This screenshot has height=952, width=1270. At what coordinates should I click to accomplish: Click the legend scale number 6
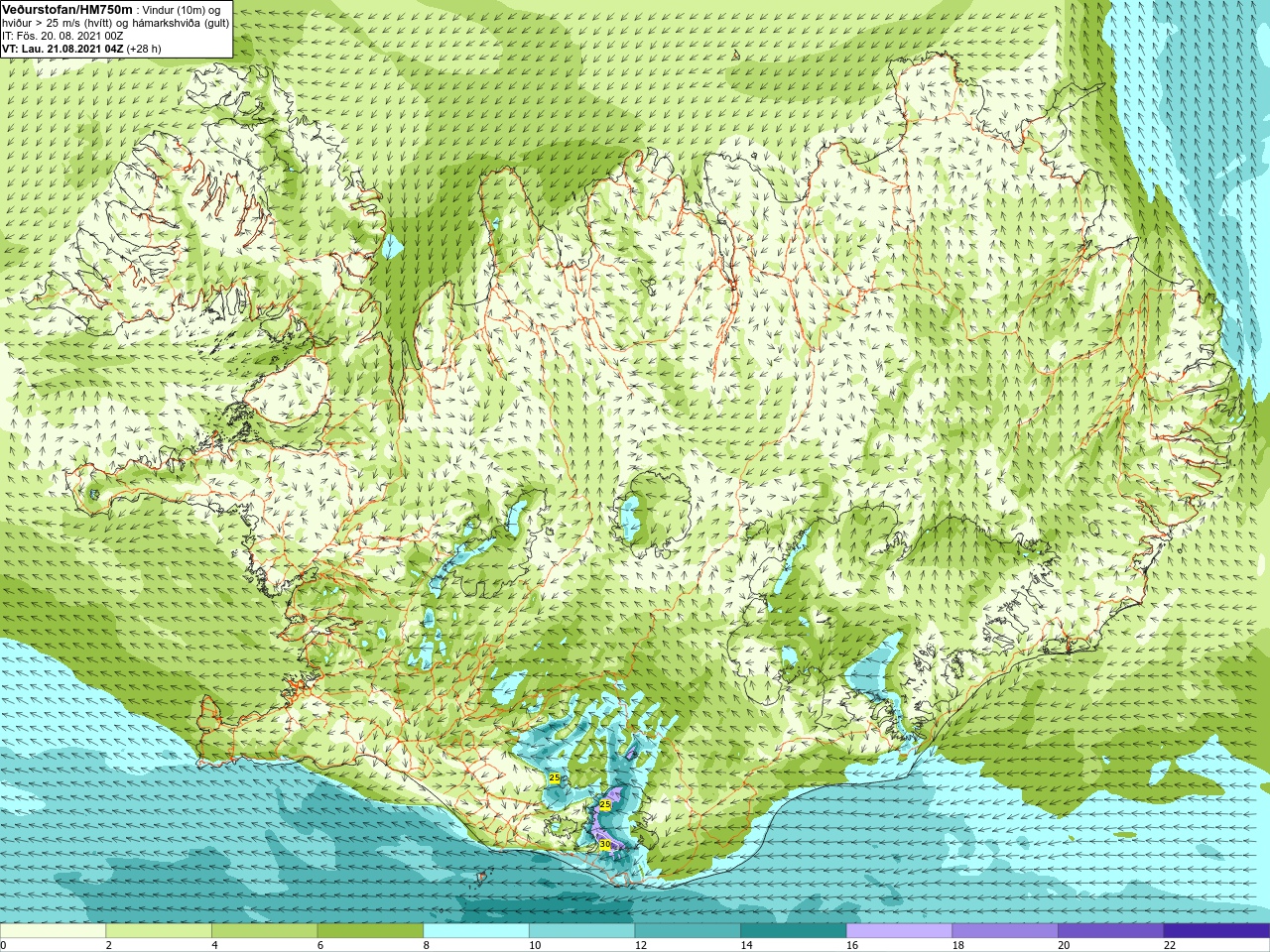tap(320, 945)
